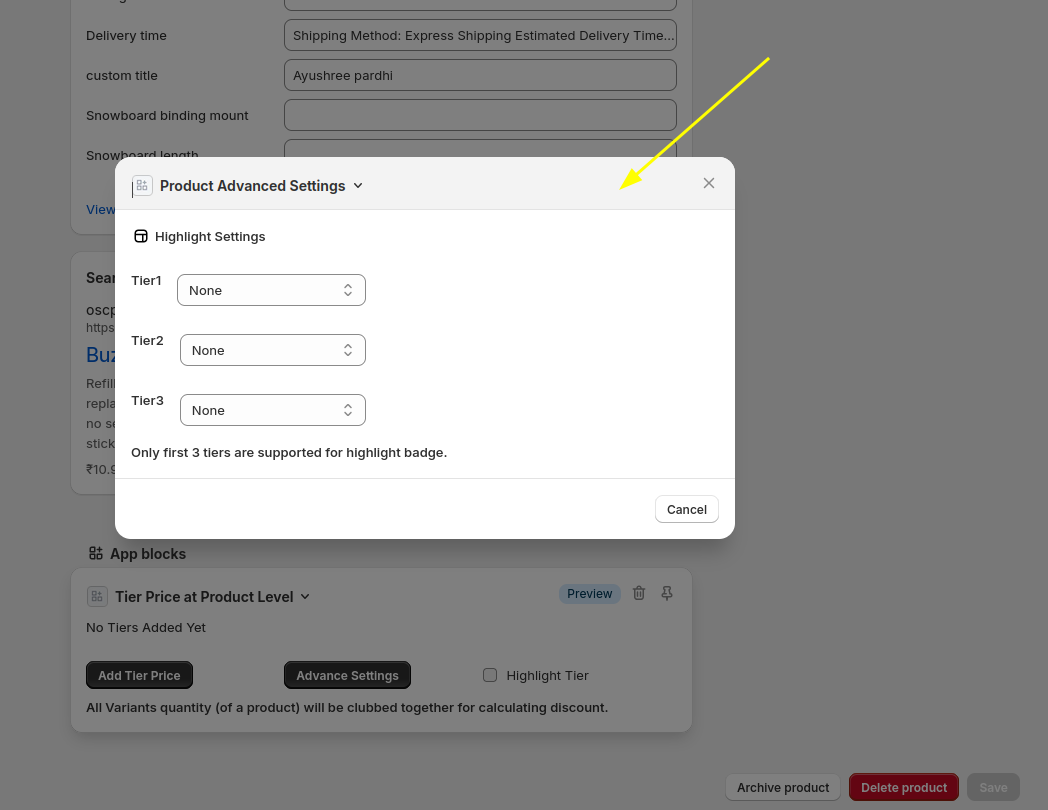The height and width of the screenshot is (810, 1048).
Task: Click the Delete product button
Action: (903, 787)
